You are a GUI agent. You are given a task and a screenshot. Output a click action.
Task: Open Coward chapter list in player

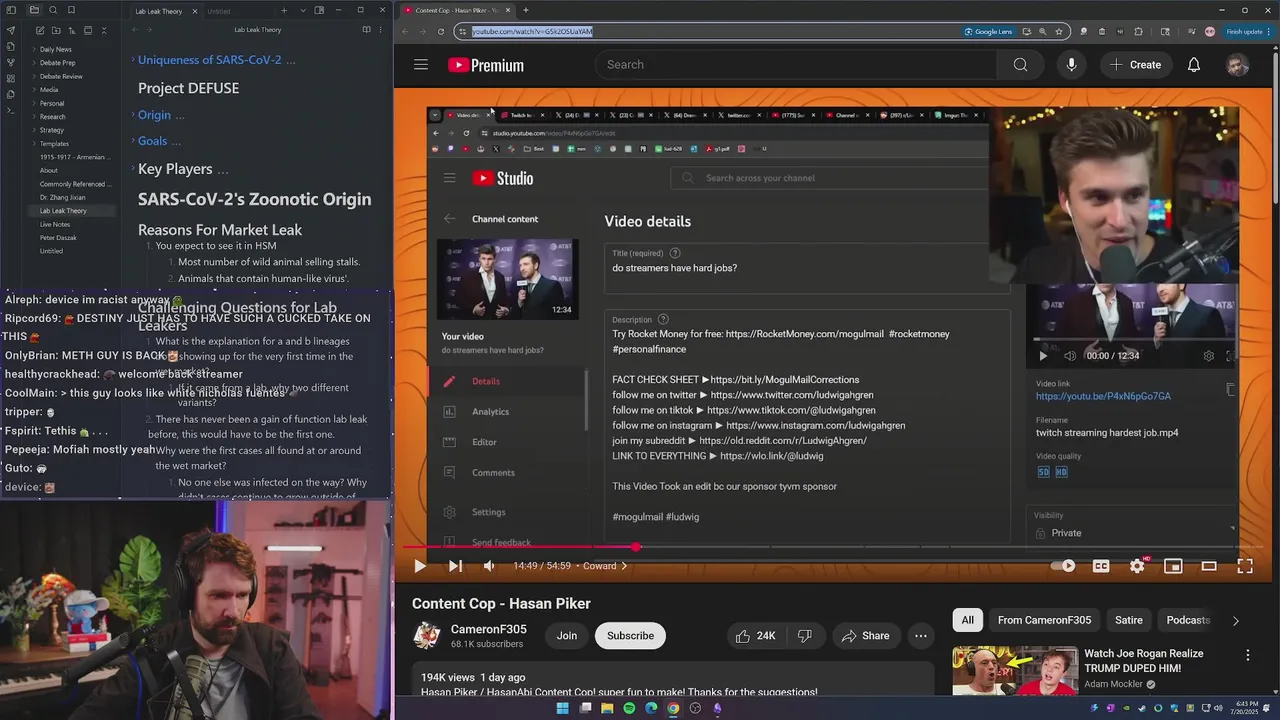pyautogui.click(x=605, y=566)
